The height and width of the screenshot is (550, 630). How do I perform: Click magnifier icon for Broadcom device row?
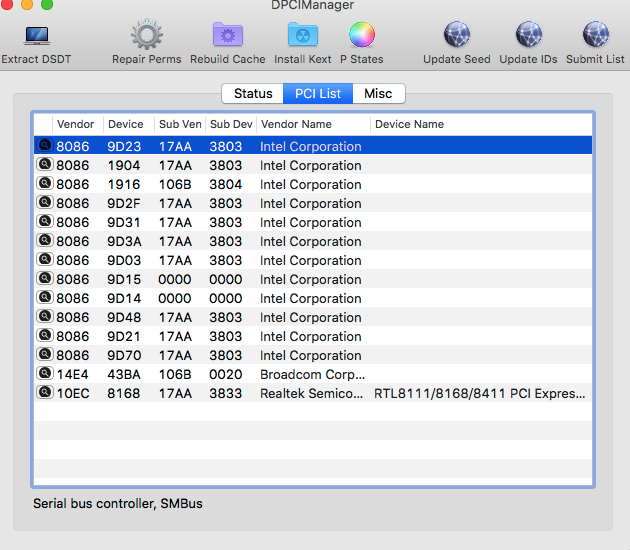coord(44,374)
